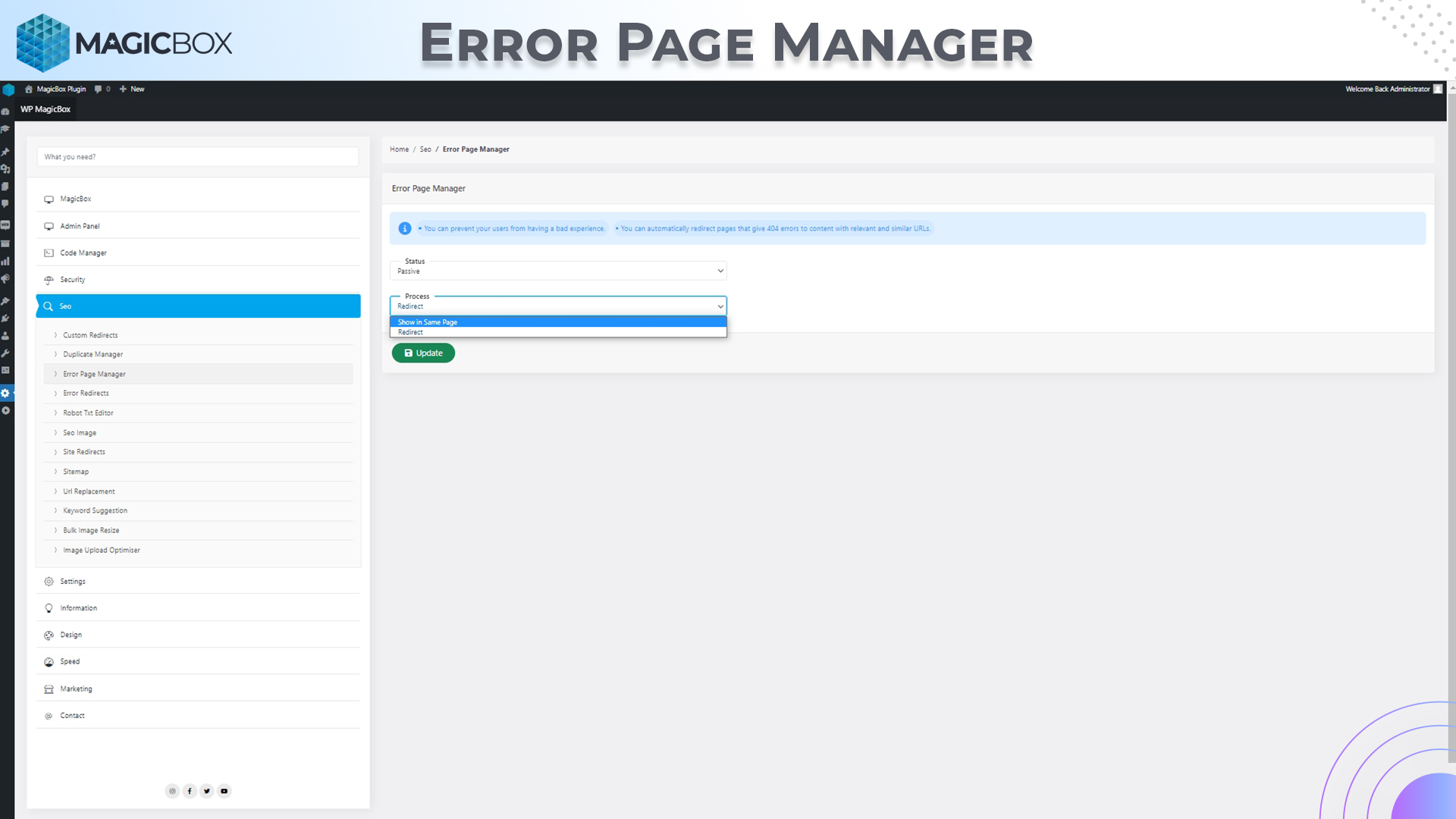
Task: Open MagicBox Twitter social icon
Action: click(207, 791)
